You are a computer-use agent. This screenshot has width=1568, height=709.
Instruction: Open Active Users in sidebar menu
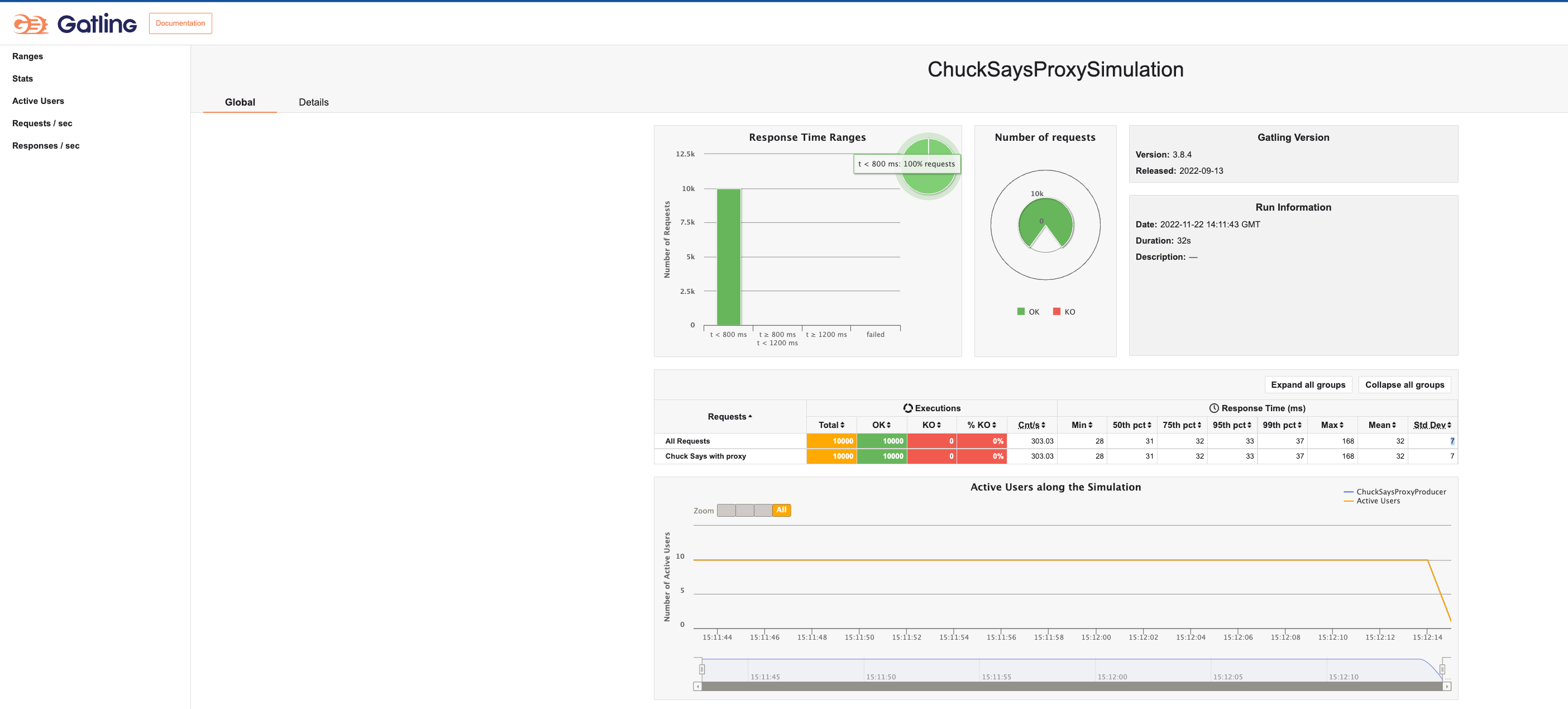point(38,101)
